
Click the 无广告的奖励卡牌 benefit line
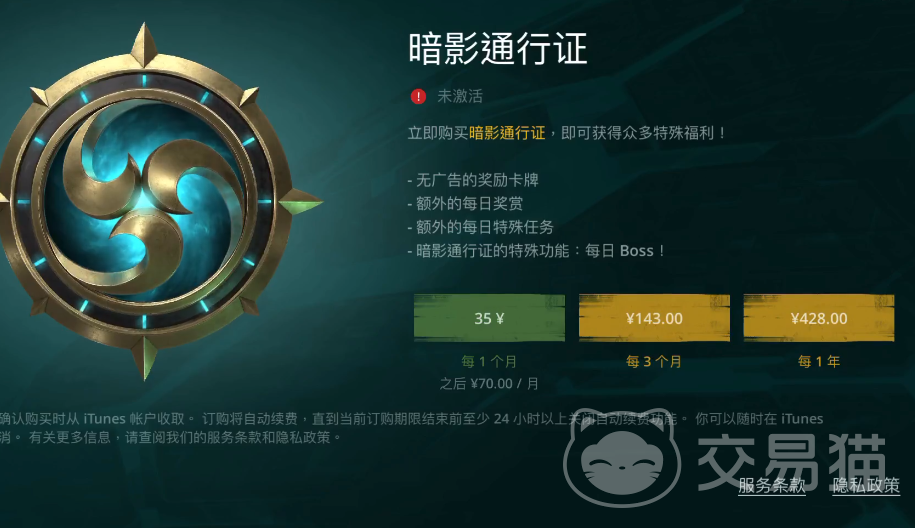473,180
